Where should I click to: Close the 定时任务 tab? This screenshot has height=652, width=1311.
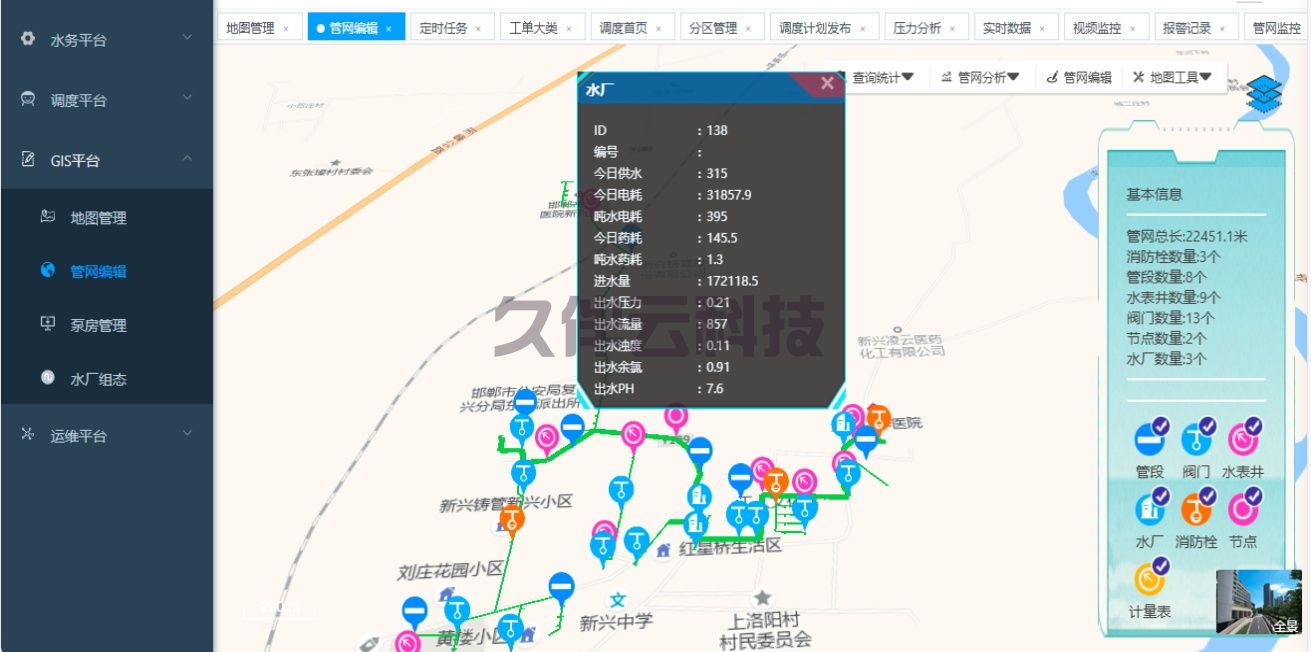[x=478, y=29]
